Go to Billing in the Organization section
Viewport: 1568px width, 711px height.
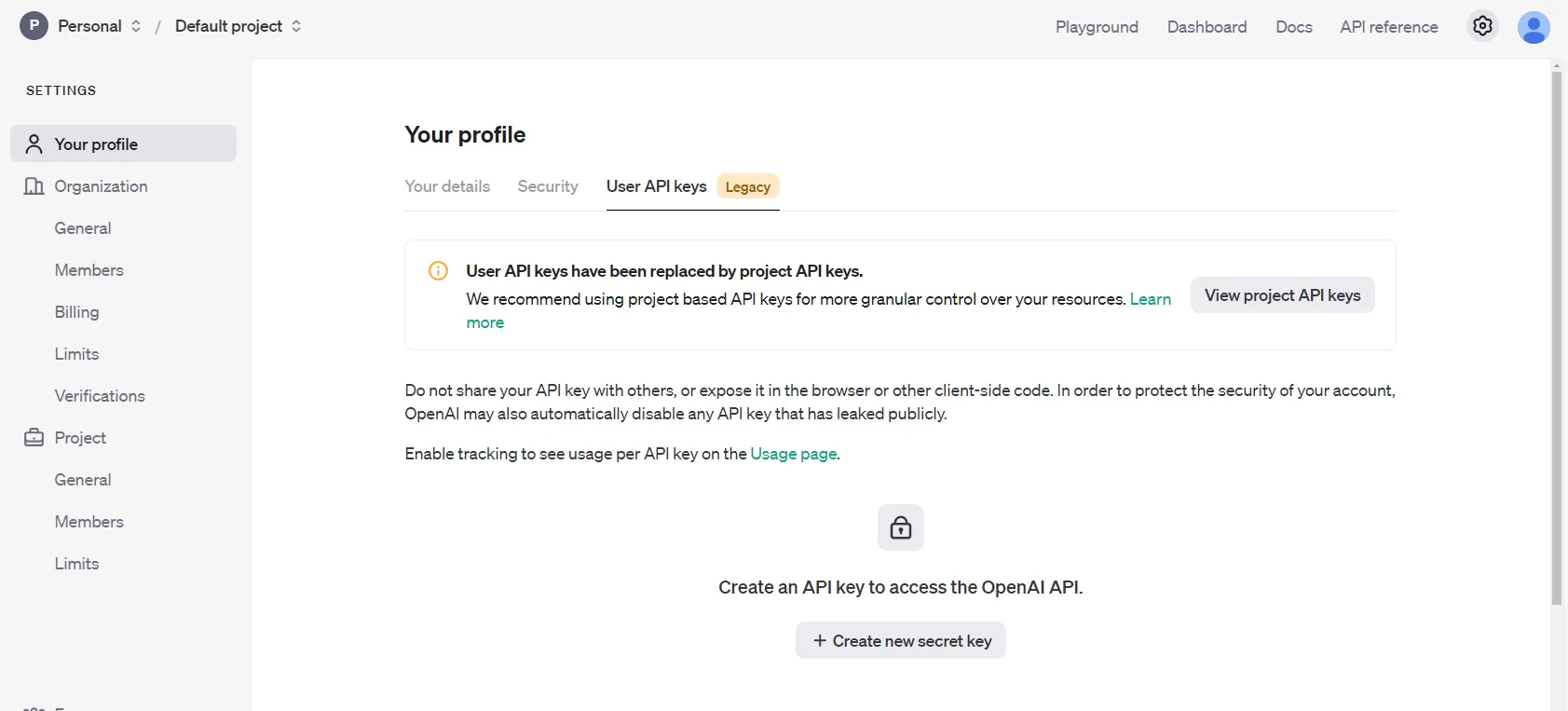pyautogui.click(x=76, y=312)
